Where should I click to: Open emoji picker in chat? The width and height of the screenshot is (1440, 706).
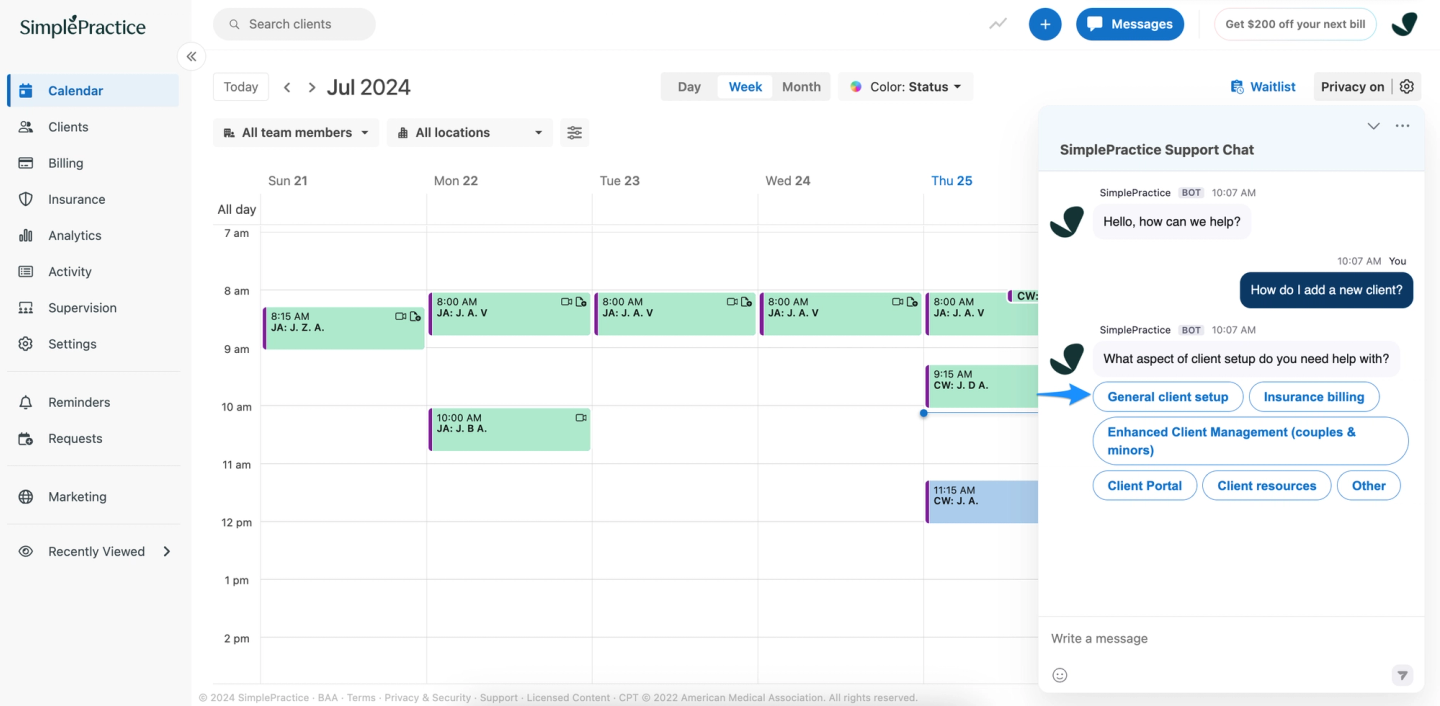1060,675
